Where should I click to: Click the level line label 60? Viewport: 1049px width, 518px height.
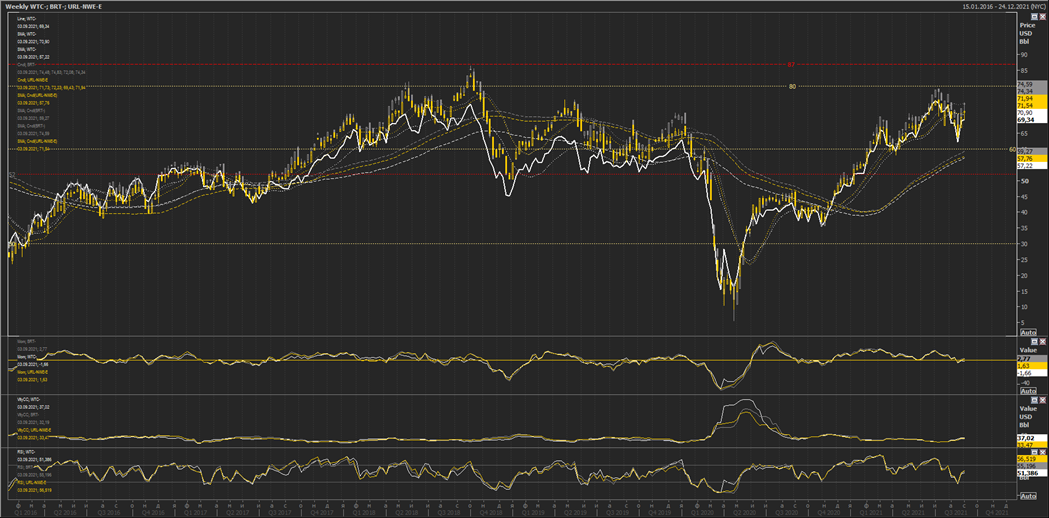tap(1012, 149)
